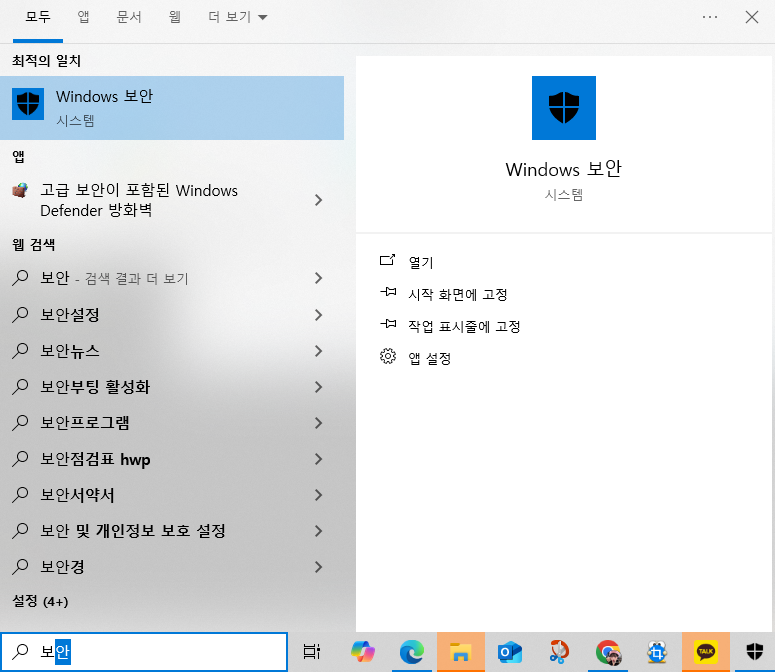Screen dimensions: 775x672
Task: Click the pin icon beside 작업 표시줄에 고정
Action: click(388, 324)
